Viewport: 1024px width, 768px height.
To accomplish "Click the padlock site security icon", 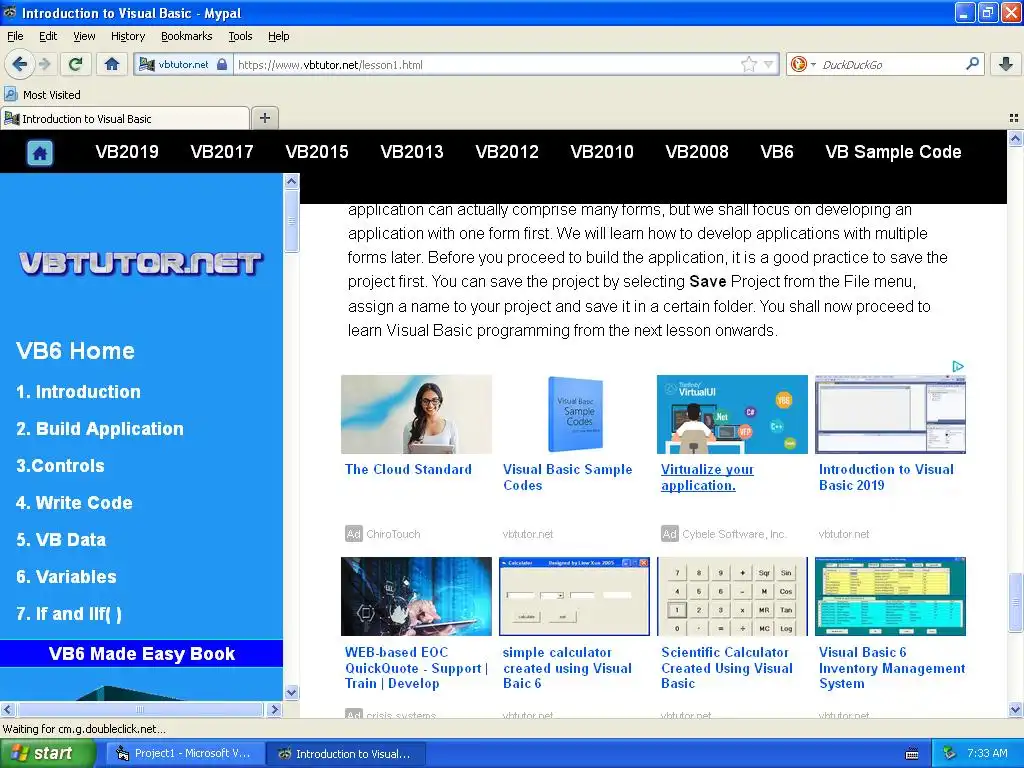I will point(222,64).
